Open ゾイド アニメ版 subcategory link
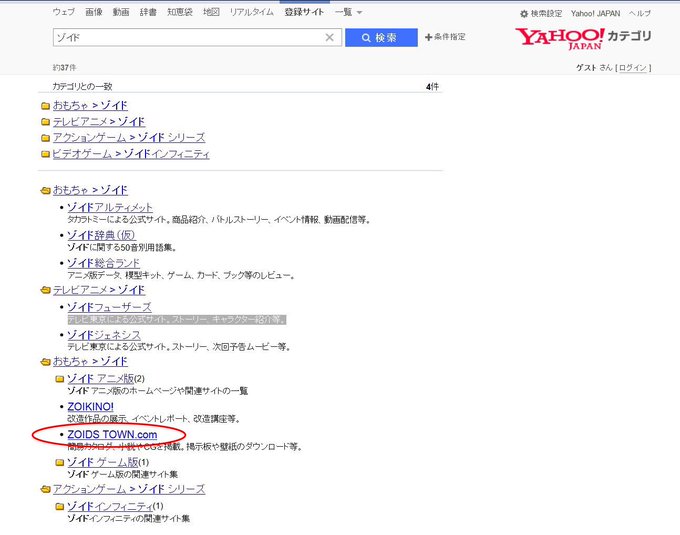Image resolution: width=680 pixels, height=535 pixels. click(101, 378)
